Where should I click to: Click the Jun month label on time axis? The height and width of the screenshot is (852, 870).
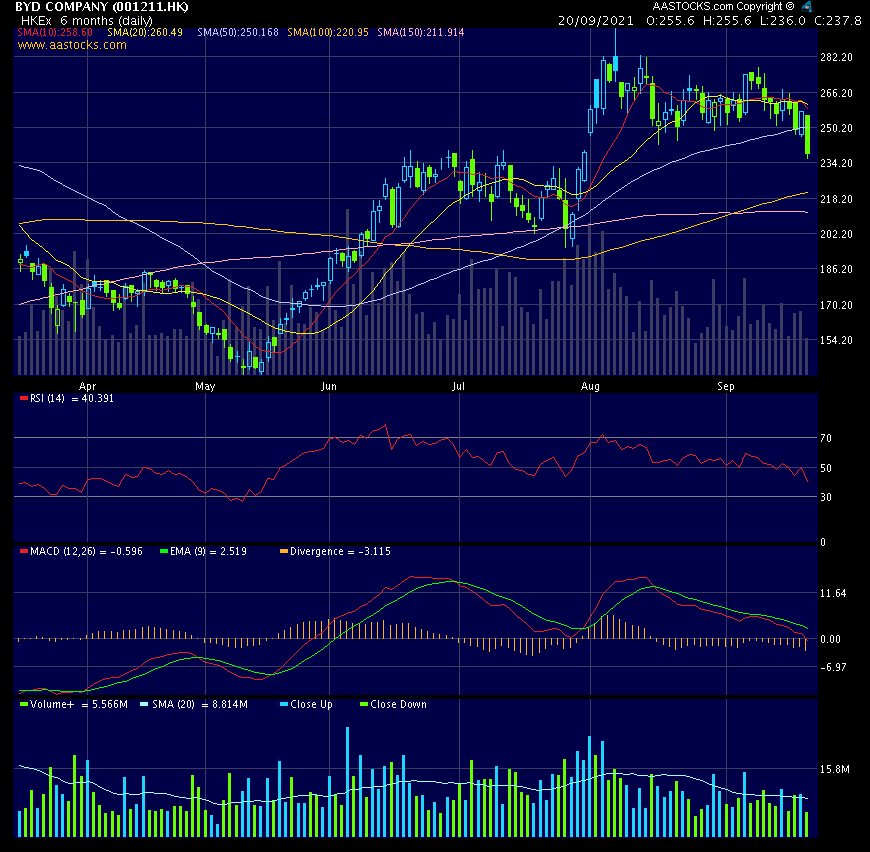[328, 387]
